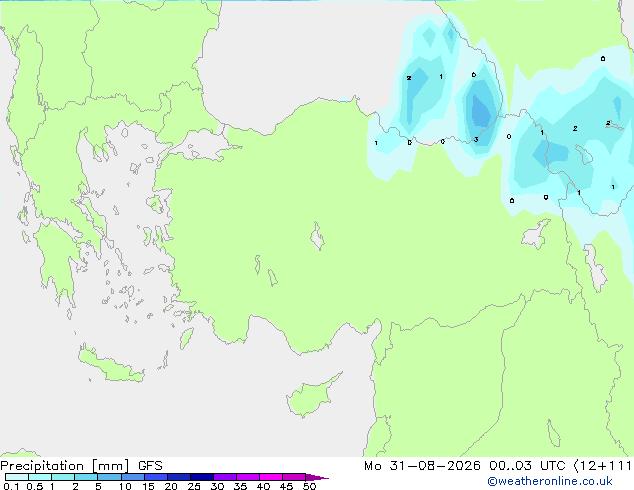Image resolution: width=634 pixels, height=490 pixels.
Task: Select the 25–30 mm dark blue swatch
Action: (x=202, y=477)
